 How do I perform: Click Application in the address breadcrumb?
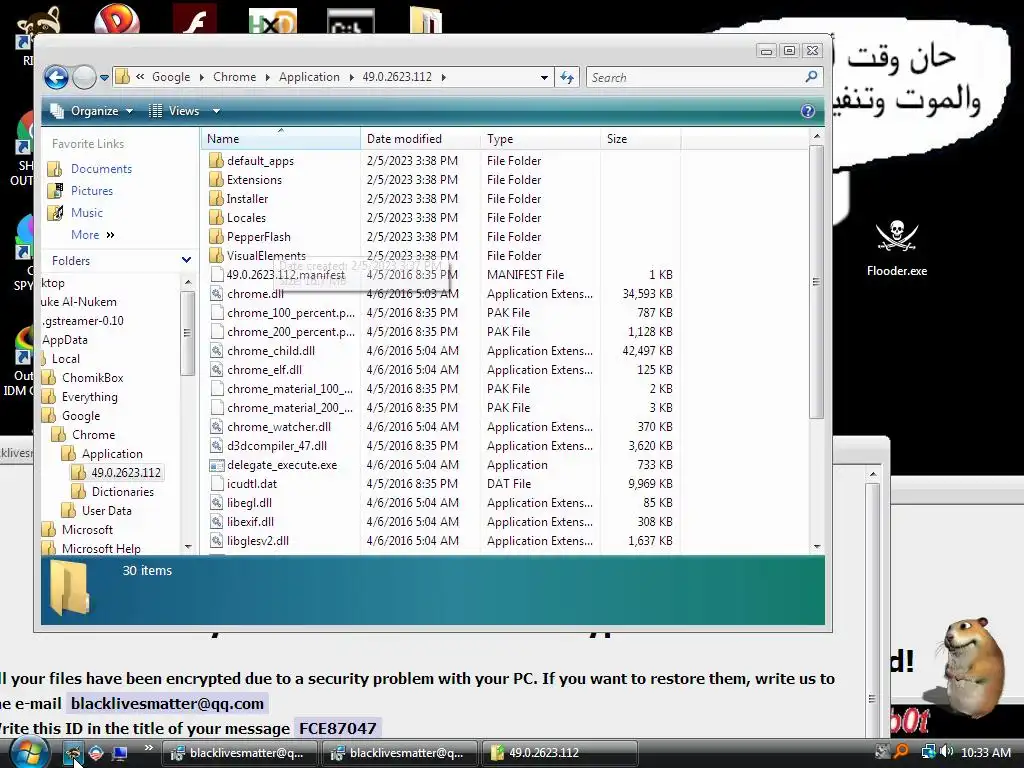coord(309,77)
